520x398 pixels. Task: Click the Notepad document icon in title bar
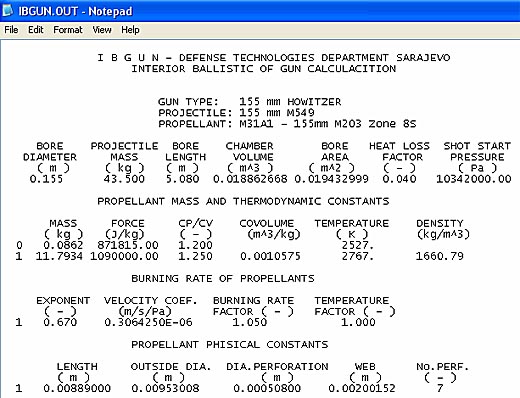point(8,10)
